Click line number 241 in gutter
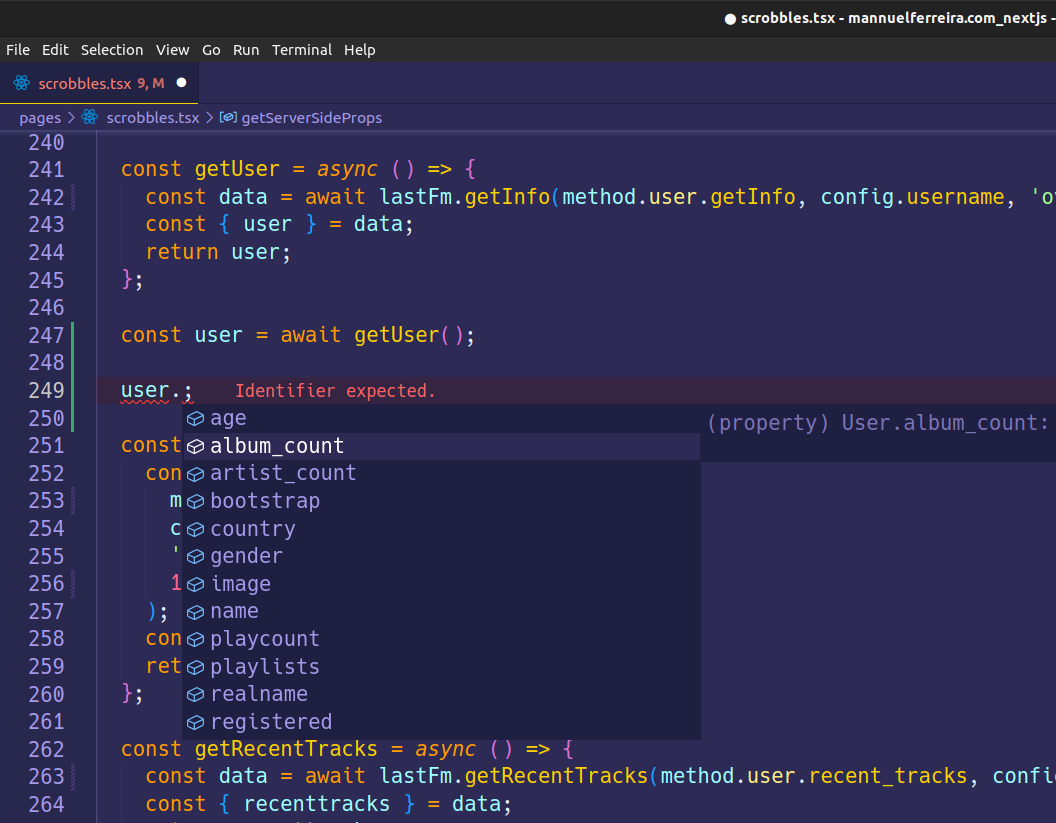Screen dimensions: 1056x823 click(x=46, y=170)
